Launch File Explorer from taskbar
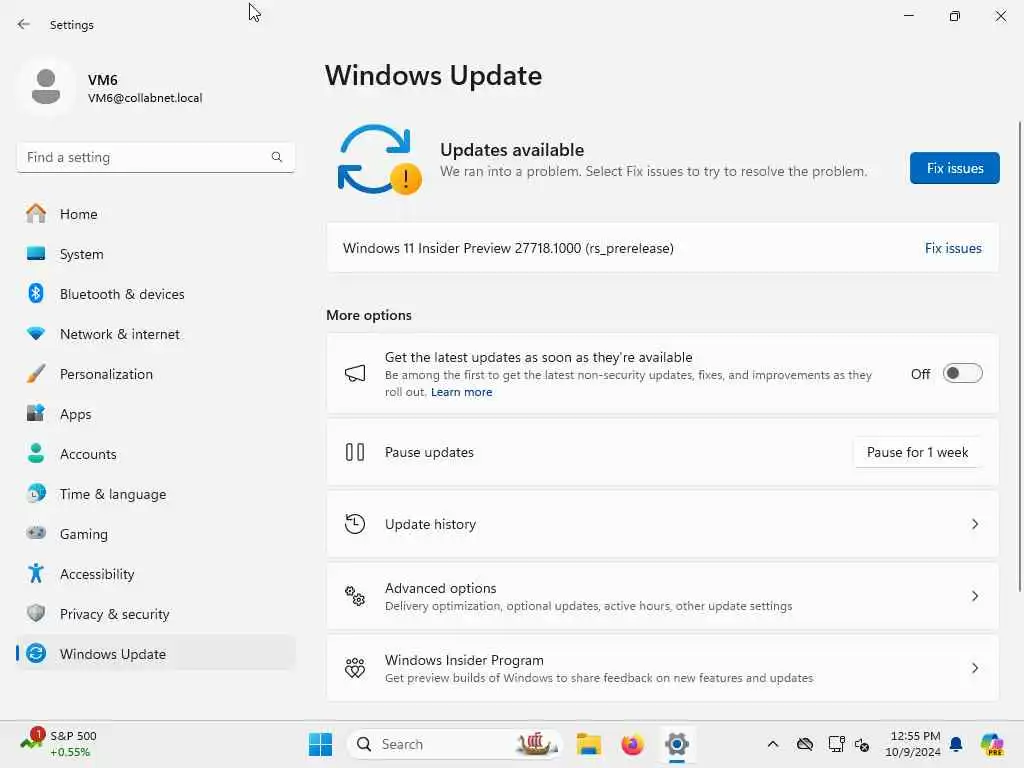Image resolution: width=1024 pixels, height=768 pixels. pyautogui.click(x=588, y=744)
